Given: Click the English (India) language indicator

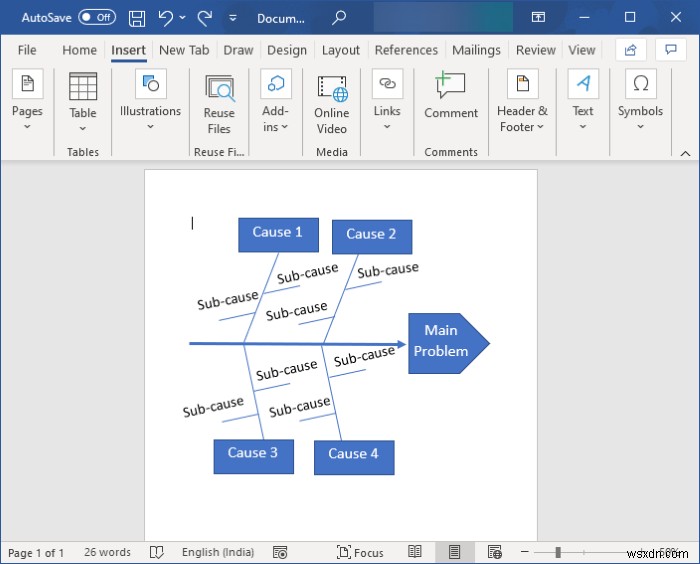Looking at the screenshot, I should [218, 552].
